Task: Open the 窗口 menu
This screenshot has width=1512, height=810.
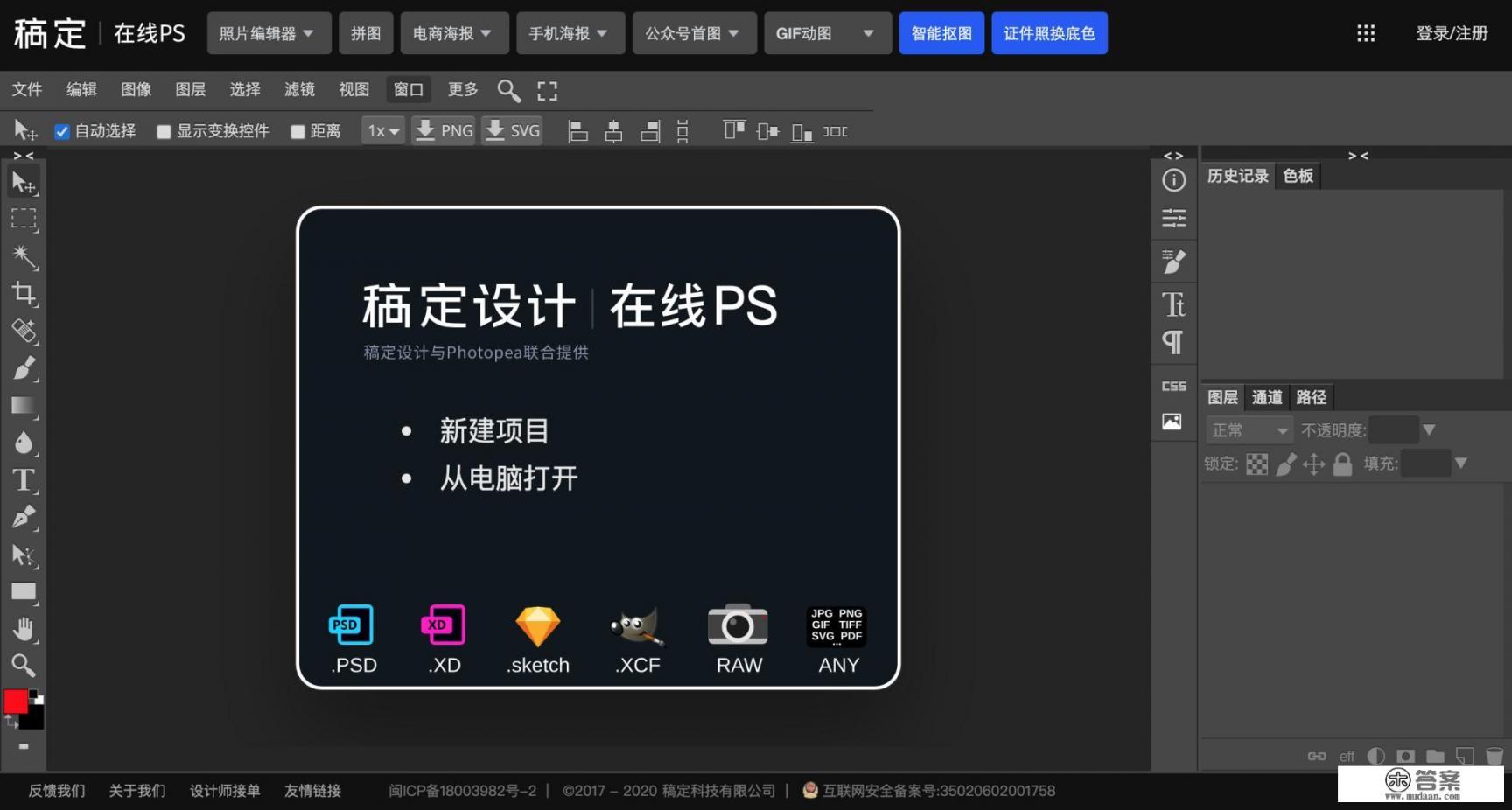Action: pyautogui.click(x=408, y=90)
